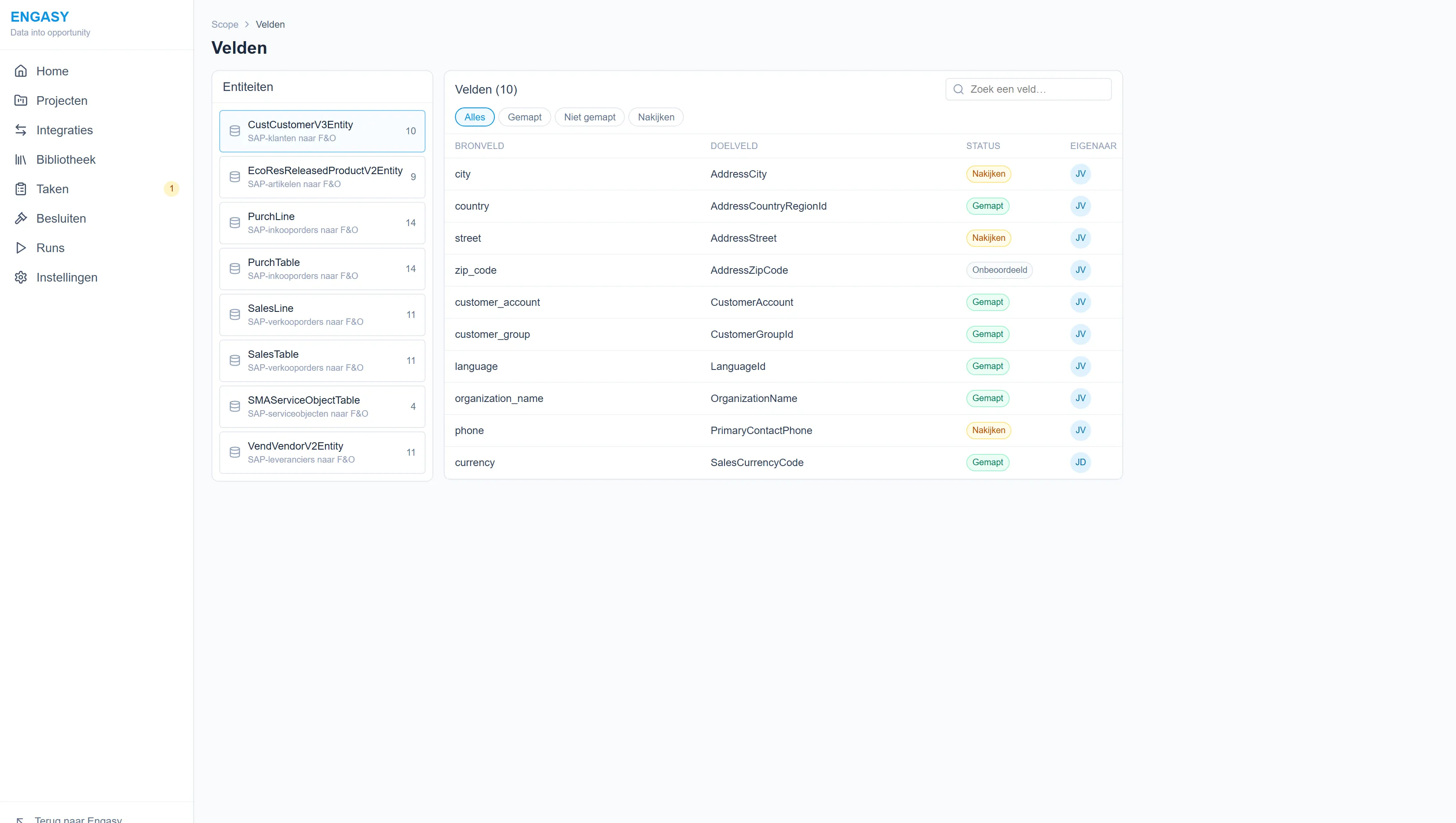This screenshot has height=823, width=1456.
Task: Go to Scope in the breadcrumb
Action: click(225, 24)
